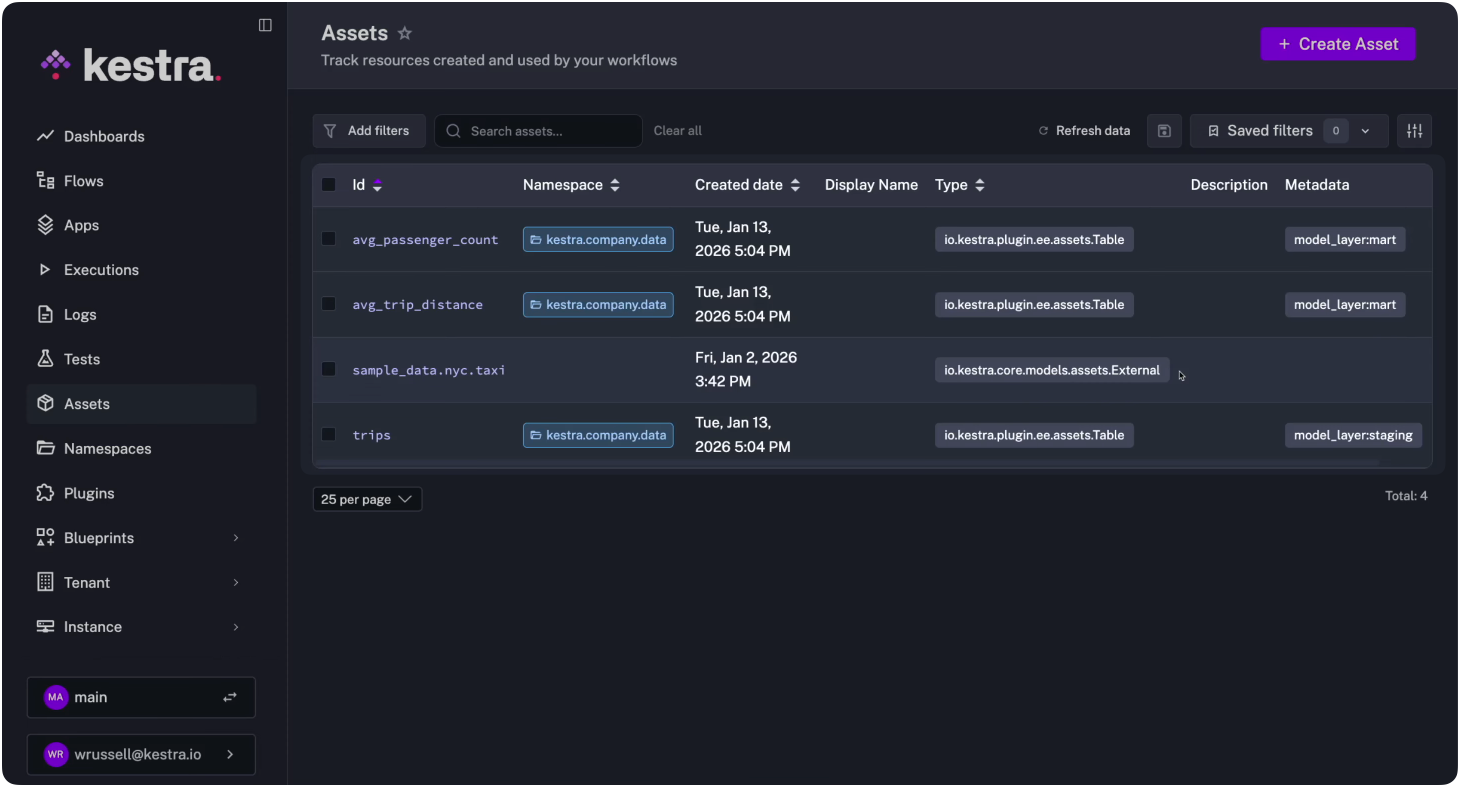The width and height of the screenshot is (1460, 787).
Task: Expand the Blueprints sidebar submenu
Action: click(236, 538)
